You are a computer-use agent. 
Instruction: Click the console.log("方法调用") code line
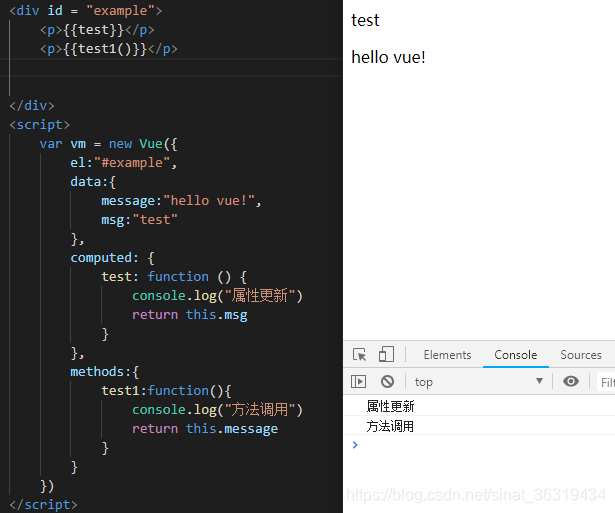(217, 410)
